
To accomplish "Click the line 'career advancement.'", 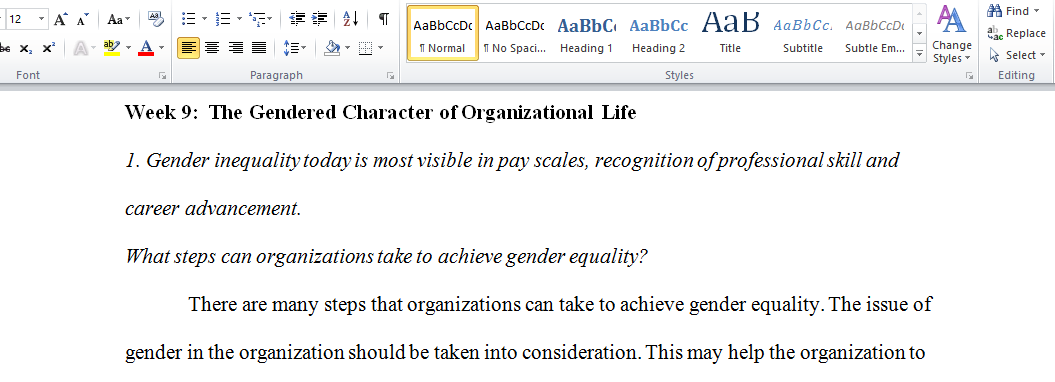I will (213, 209).
